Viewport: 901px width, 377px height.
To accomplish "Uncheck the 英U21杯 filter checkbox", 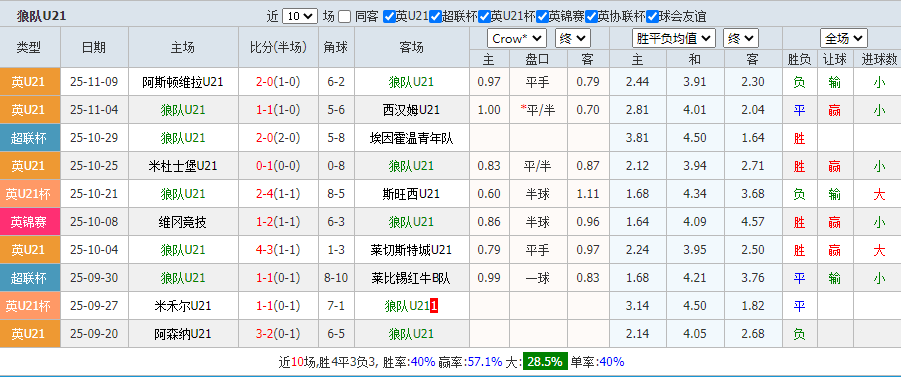I will coord(484,17).
